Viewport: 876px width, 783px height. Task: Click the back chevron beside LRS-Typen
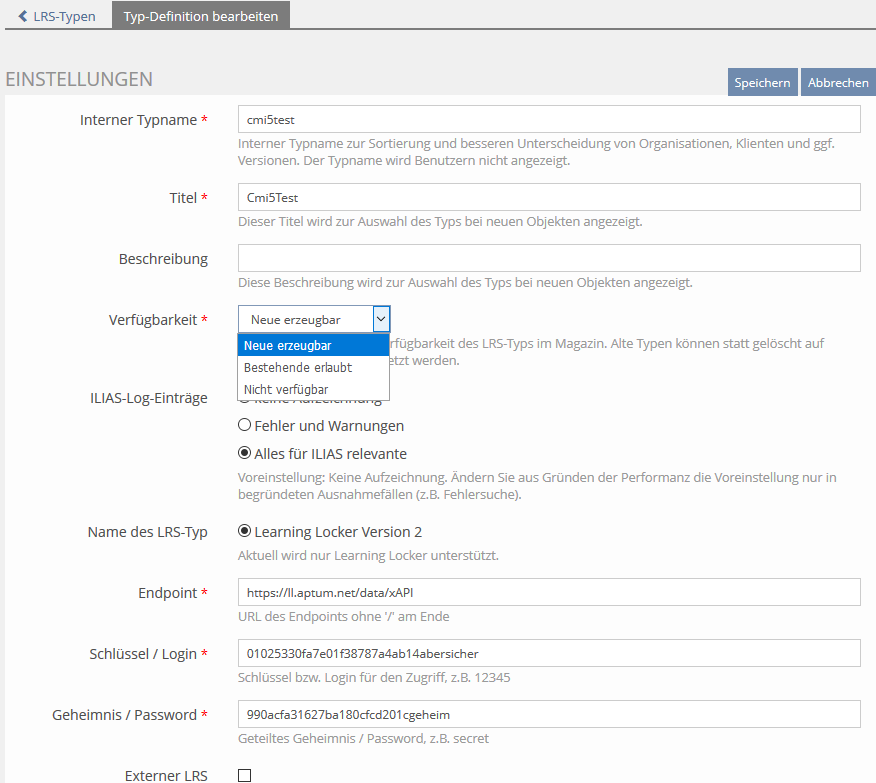pyautogui.click(x=22, y=16)
